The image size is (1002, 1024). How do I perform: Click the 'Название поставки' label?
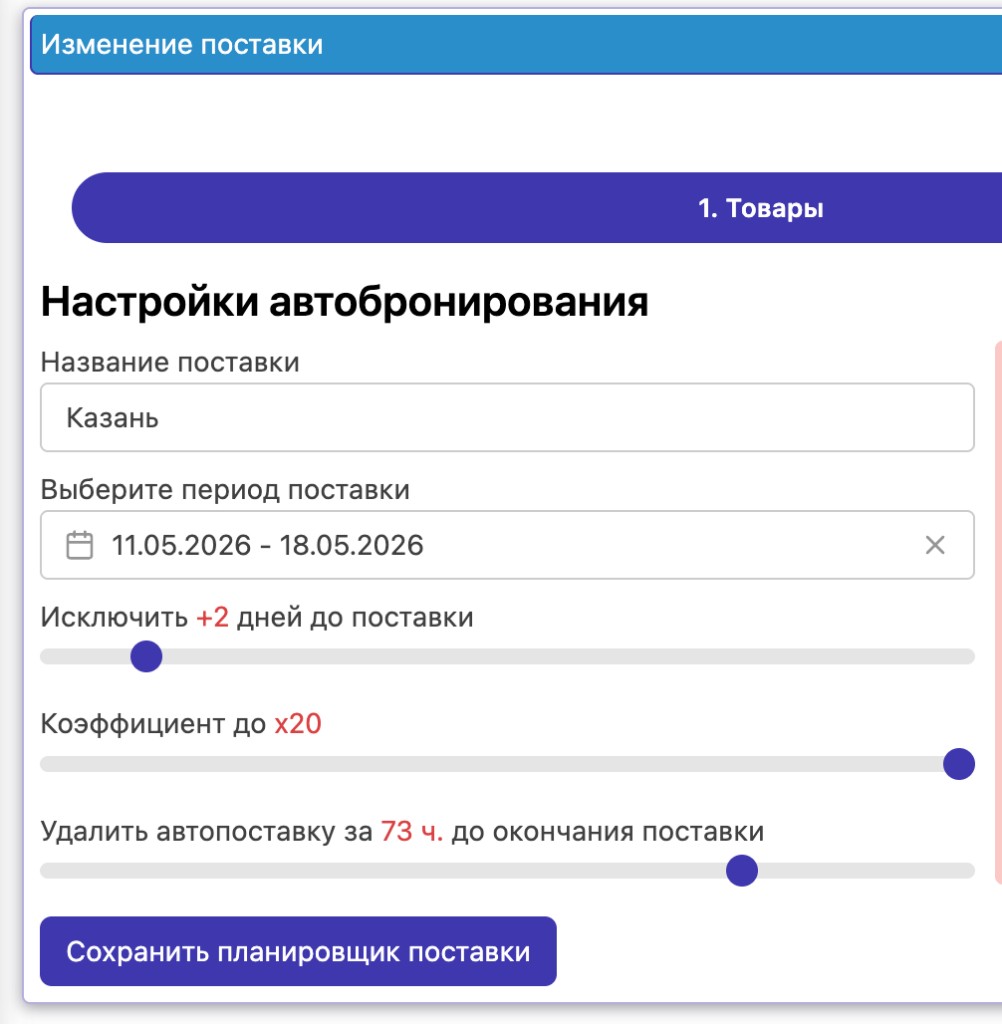170,362
